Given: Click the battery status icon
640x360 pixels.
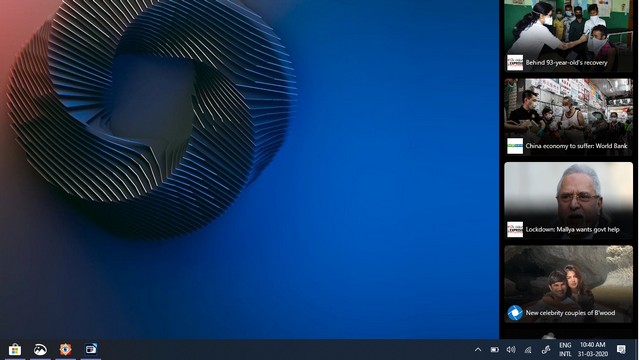Looking at the screenshot, I should [x=494, y=350].
